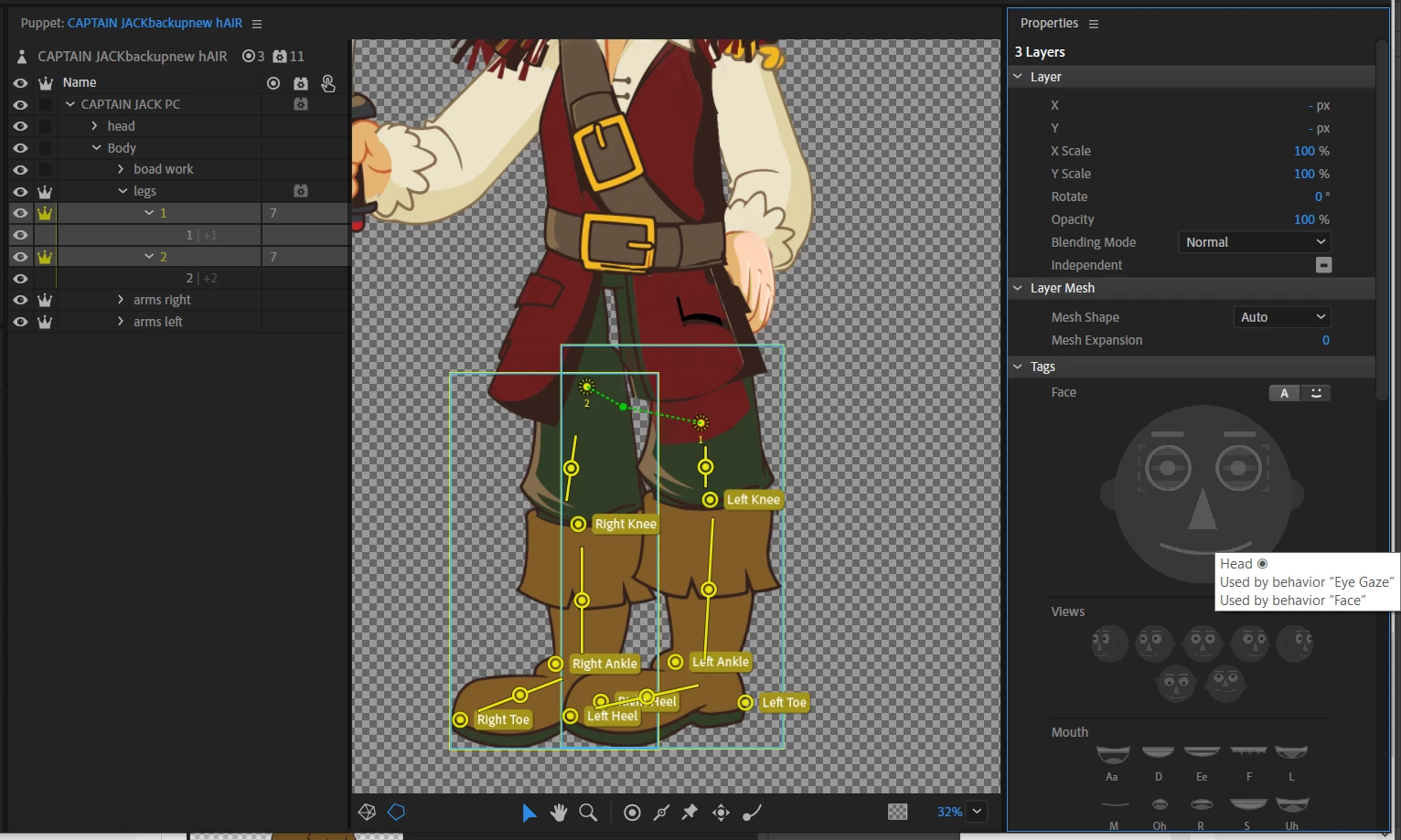Click the puppet figure icon
The width and height of the screenshot is (1401, 840).
[22, 57]
